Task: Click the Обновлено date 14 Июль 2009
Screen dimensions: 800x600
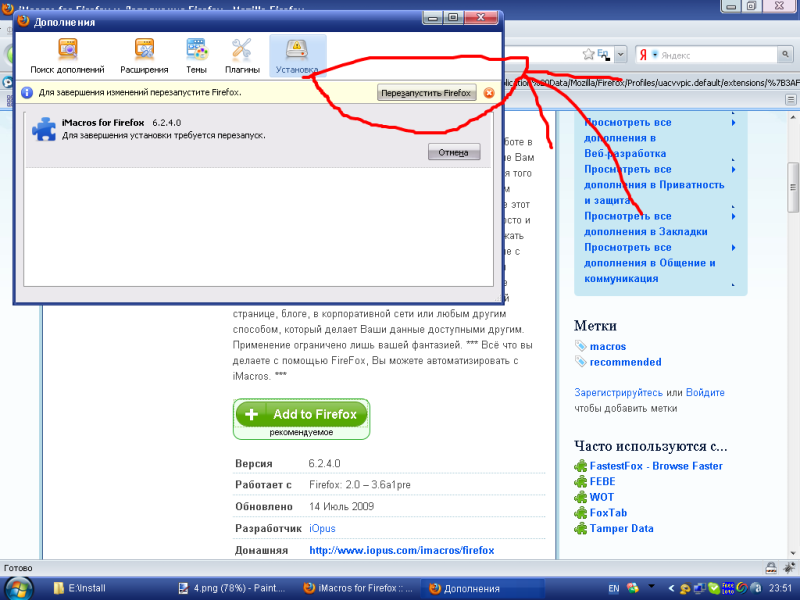Action: (341, 506)
